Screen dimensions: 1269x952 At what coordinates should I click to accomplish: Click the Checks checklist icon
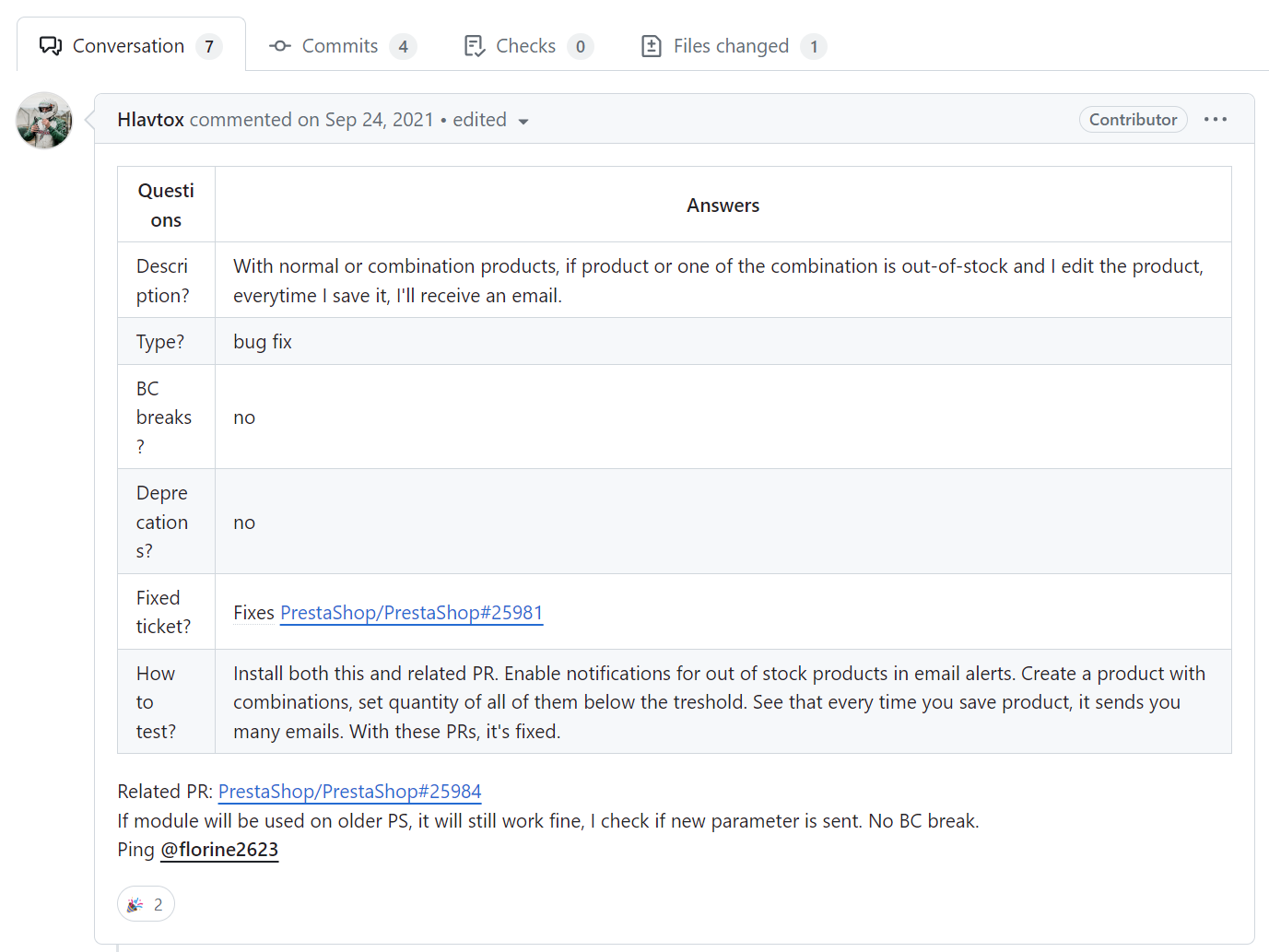pos(475,46)
